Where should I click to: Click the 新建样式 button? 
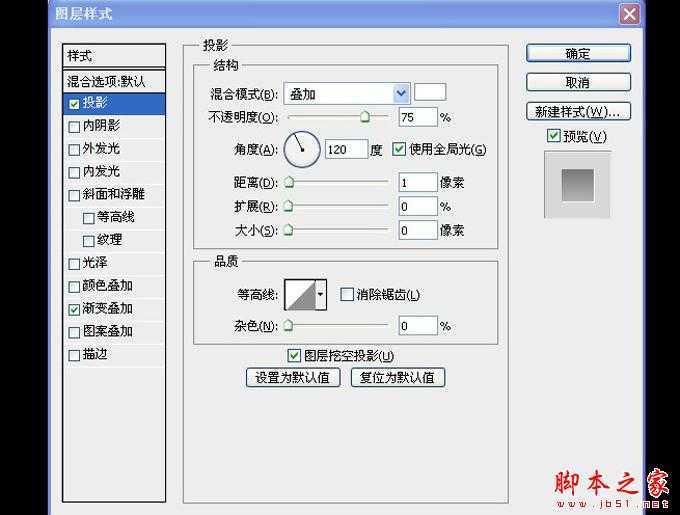[578, 111]
